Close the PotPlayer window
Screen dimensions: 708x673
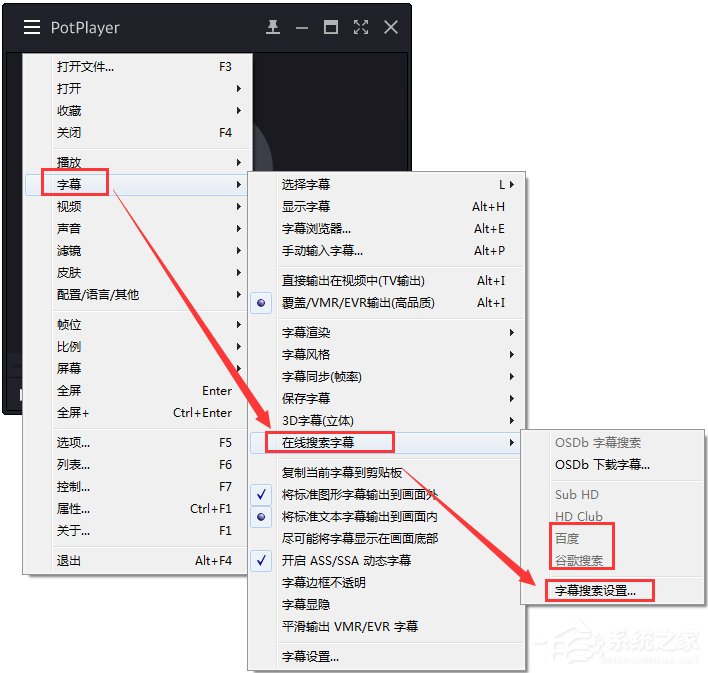pyautogui.click(x=391, y=28)
